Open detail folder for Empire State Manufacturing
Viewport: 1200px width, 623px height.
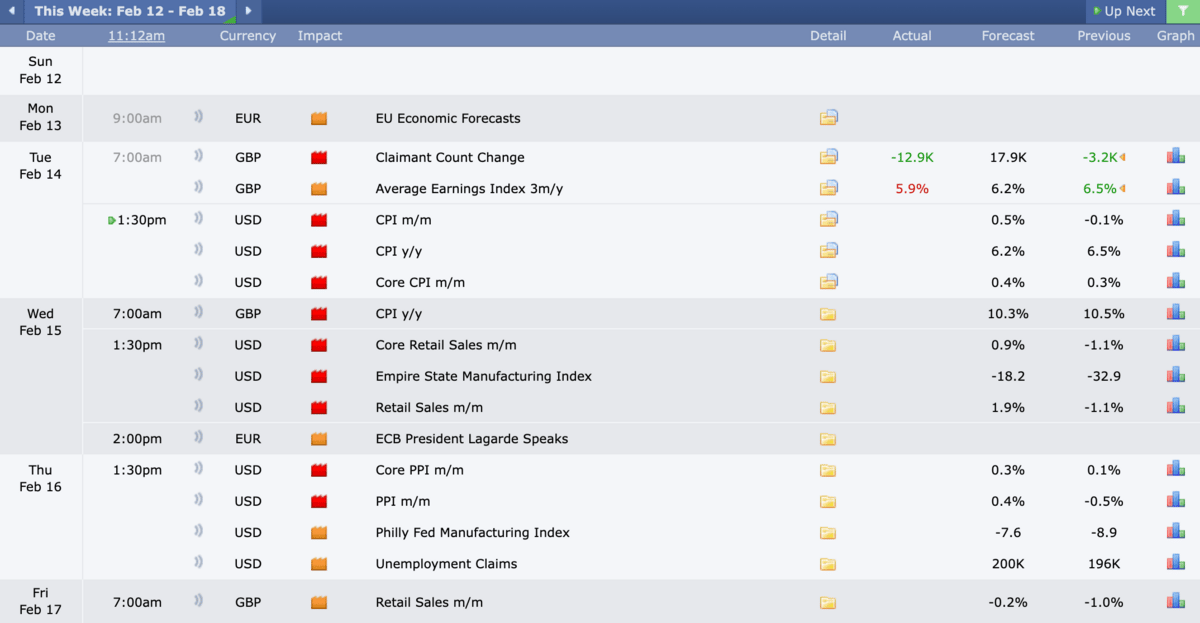pos(827,376)
